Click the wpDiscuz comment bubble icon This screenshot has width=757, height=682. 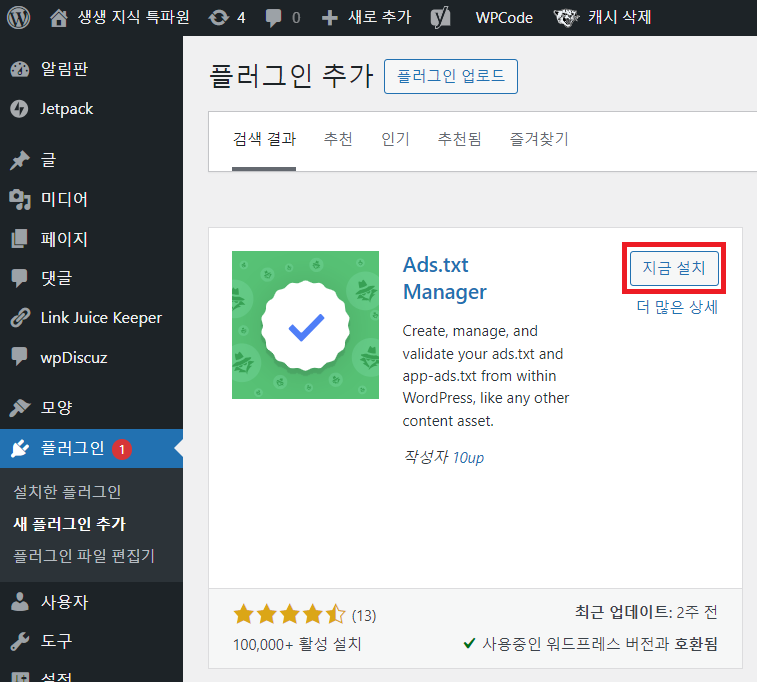click(x=19, y=357)
